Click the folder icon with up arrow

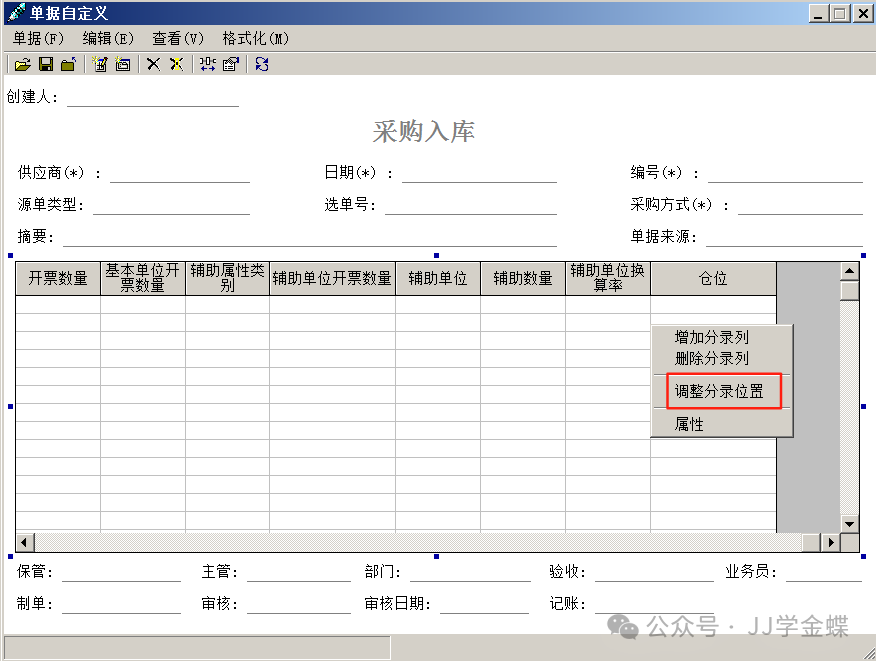(x=68, y=64)
